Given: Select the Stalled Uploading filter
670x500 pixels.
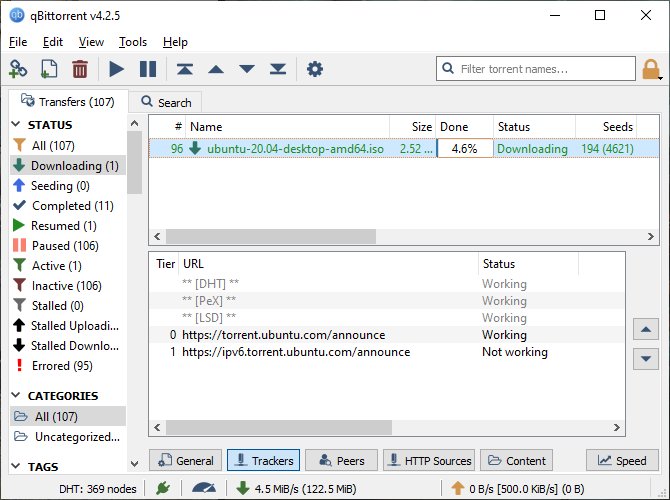Looking at the screenshot, I should pyautogui.click(x=68, y=326).
